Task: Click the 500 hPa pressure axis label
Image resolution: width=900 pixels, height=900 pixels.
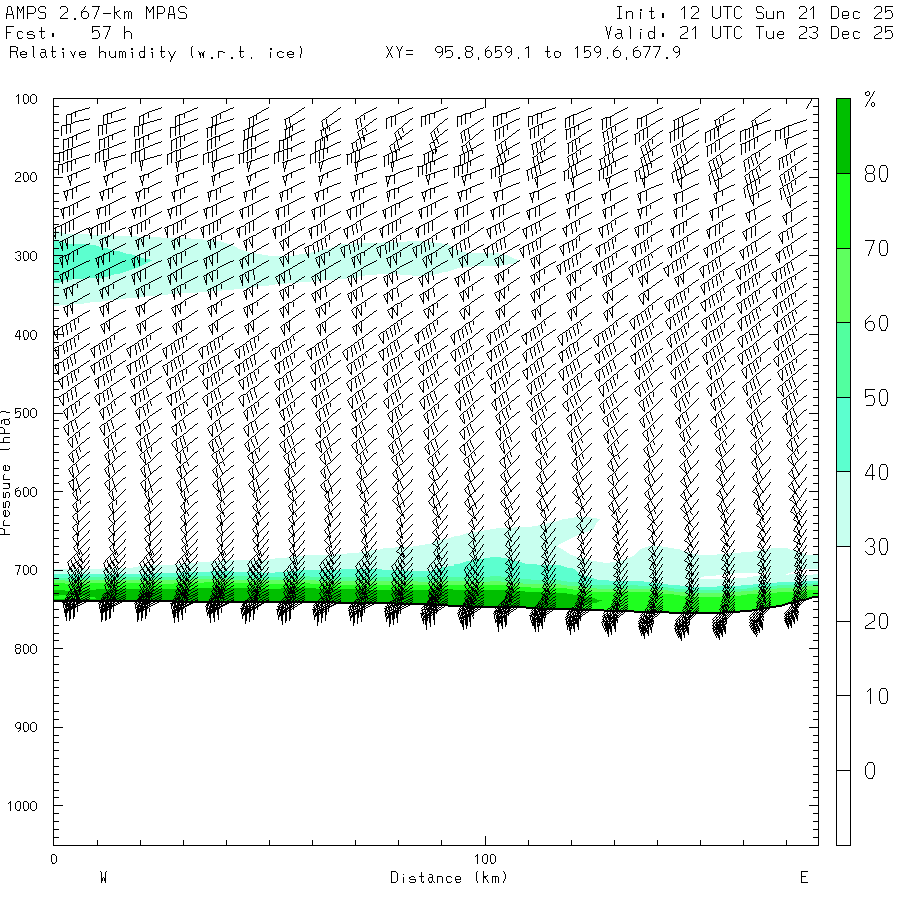Action: coord(26,413)
